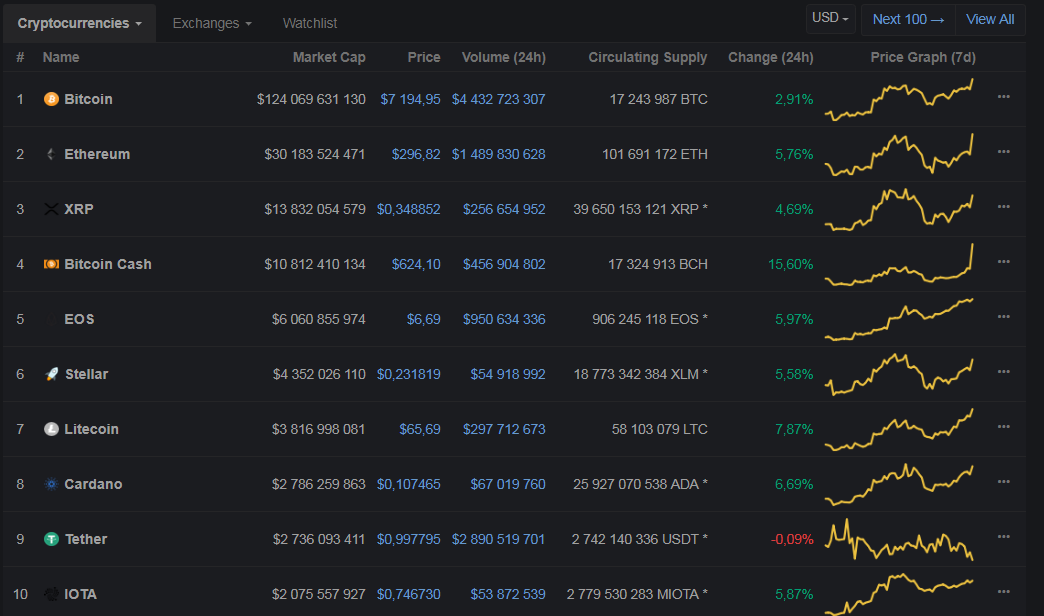This screenshot has height=616, width=1044.
Task: Open the more options menu for Tether
Action: click(x=1003, y=537)
